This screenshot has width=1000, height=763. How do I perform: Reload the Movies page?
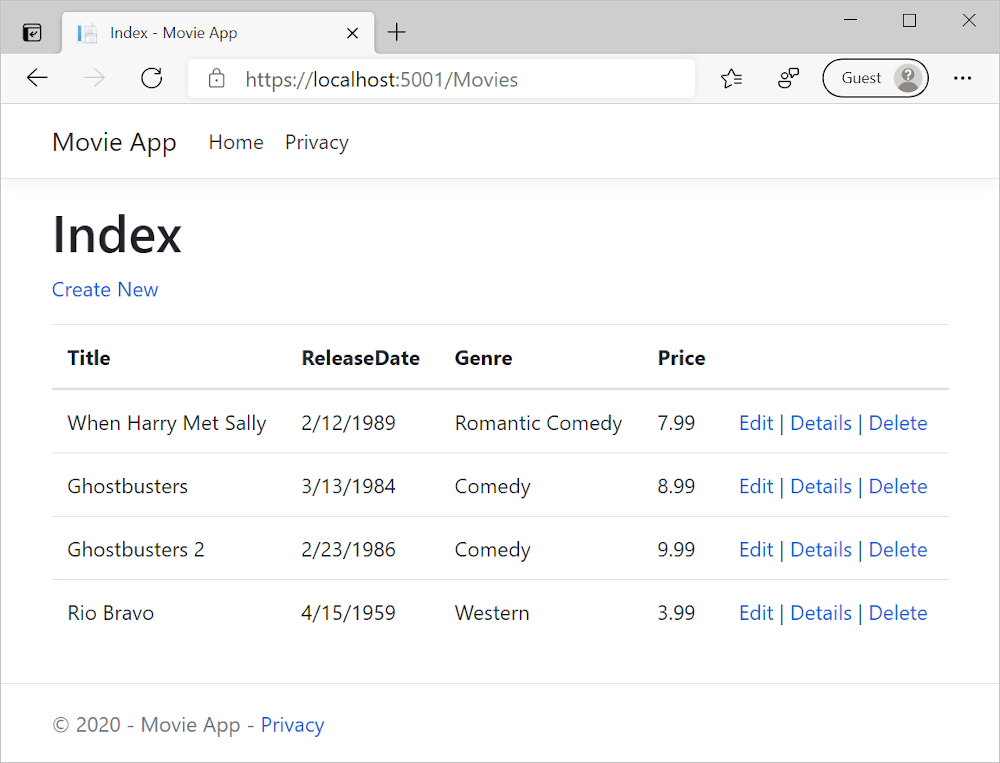[x=152, y=77]
